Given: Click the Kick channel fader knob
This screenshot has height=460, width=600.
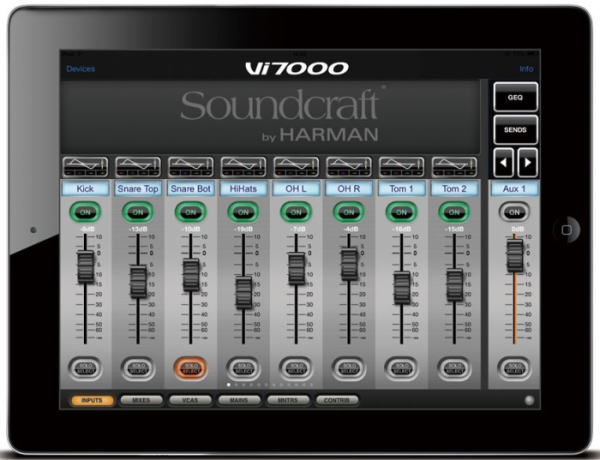Looking at the screenshot, I should [x=86, y=267].
